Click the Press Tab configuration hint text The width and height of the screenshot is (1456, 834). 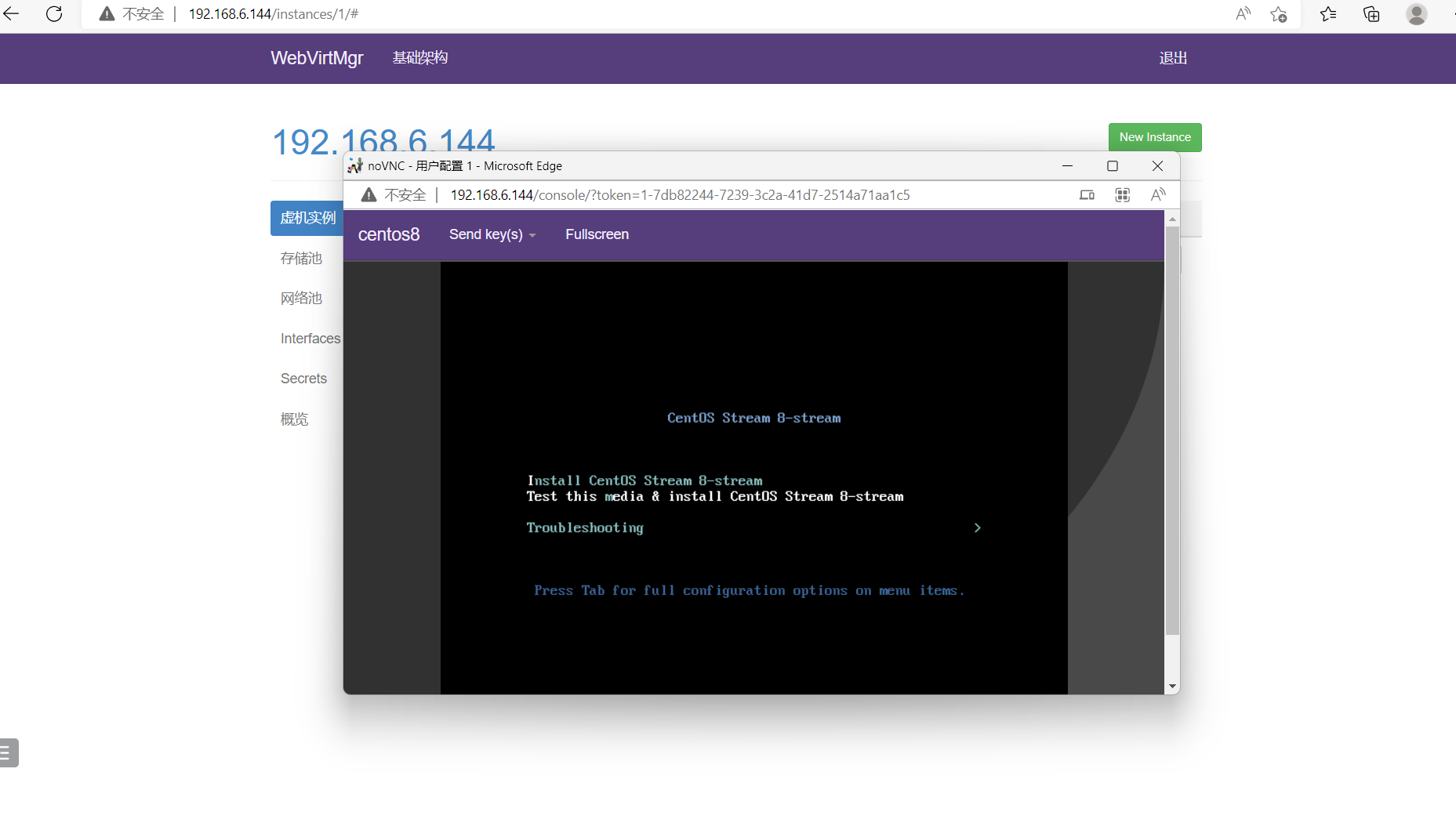[750, 591]
